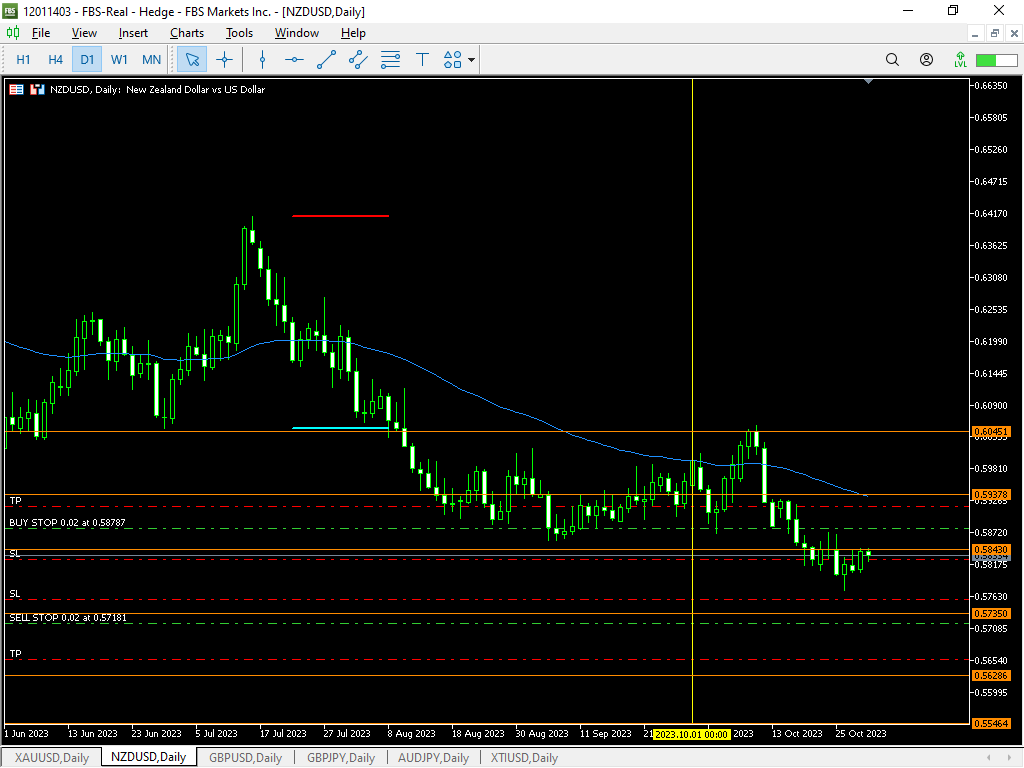Click the 0.60451 orange price label
Screen dimensions: 1024x768
(x=991, y=432)
